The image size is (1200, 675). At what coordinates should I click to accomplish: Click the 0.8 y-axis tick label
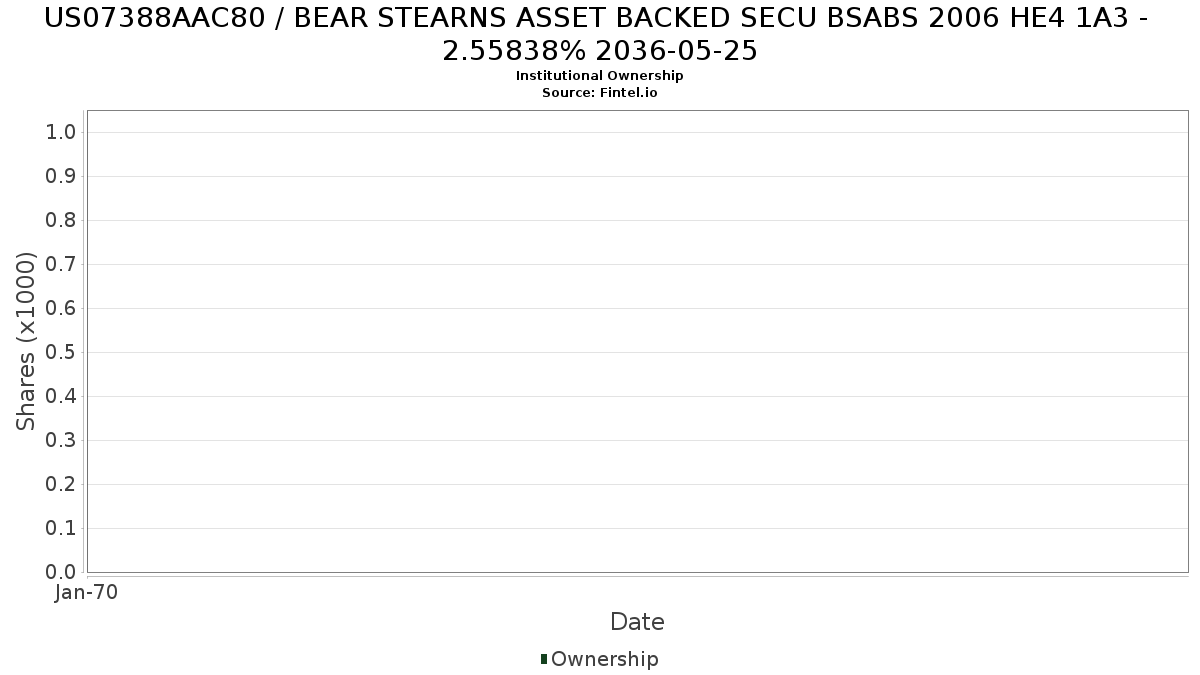tap(61, 220)
